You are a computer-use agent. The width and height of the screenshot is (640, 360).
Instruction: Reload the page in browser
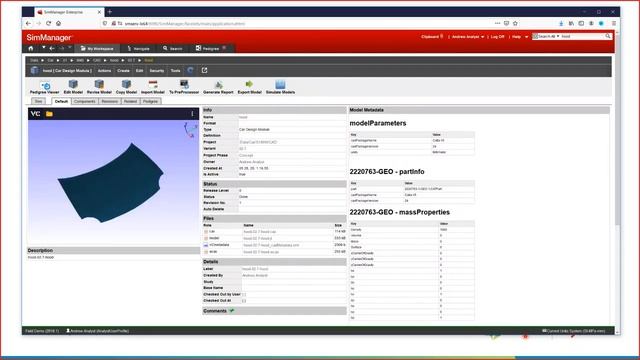tap(49, 23)
